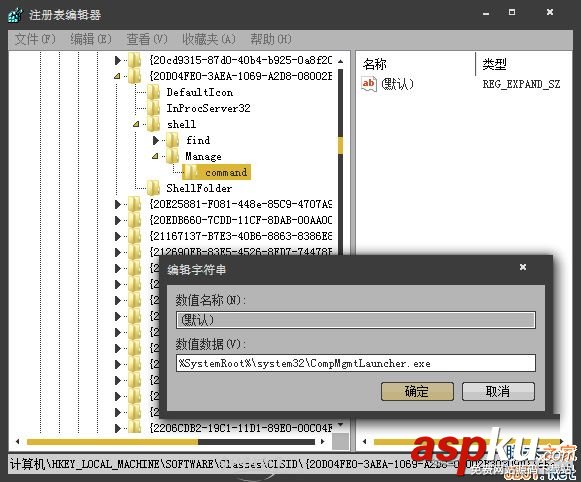
Task: Click the Registry Editor title bar icon
Action: (16, 15)
